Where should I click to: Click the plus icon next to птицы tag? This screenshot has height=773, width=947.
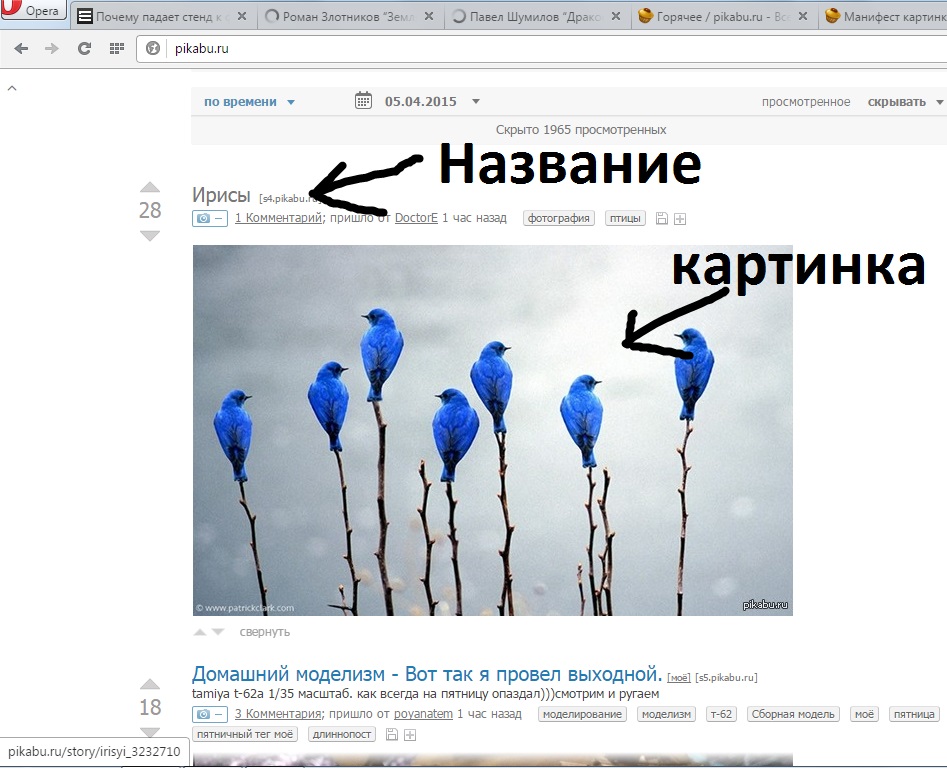point(680,219)
